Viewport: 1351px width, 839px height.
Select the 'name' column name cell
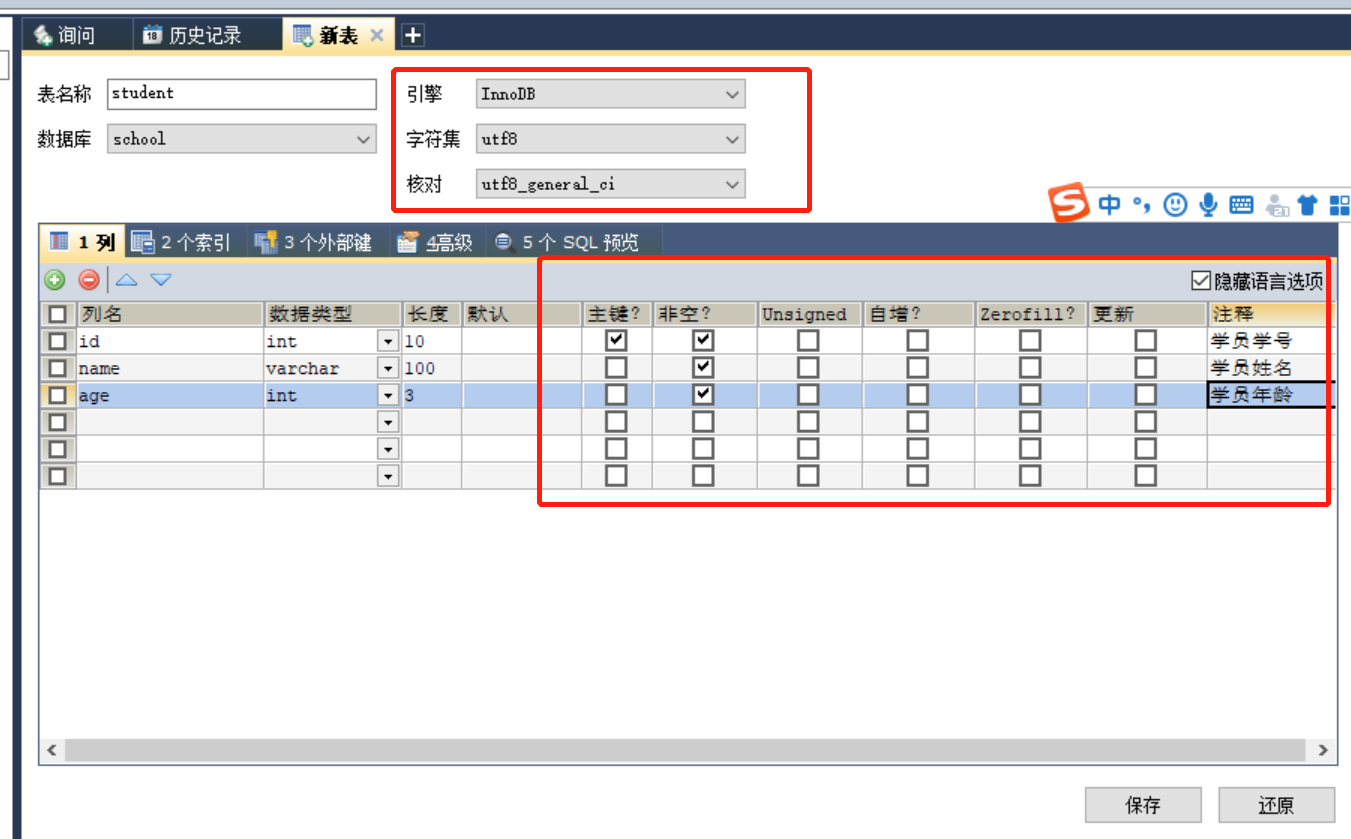pos(170,368)
